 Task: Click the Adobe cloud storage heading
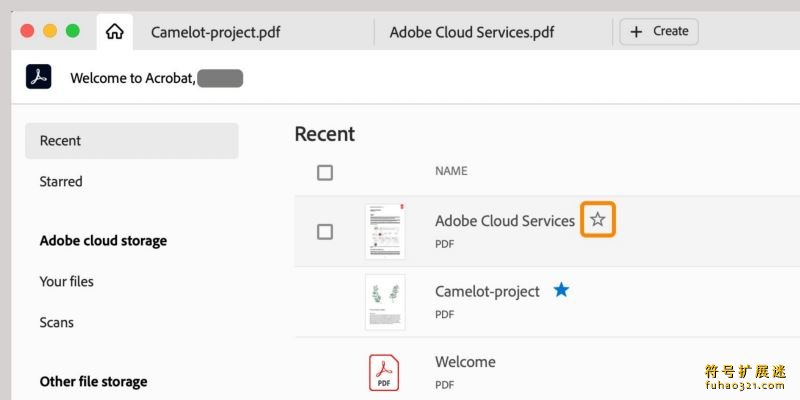coord(103,240)
